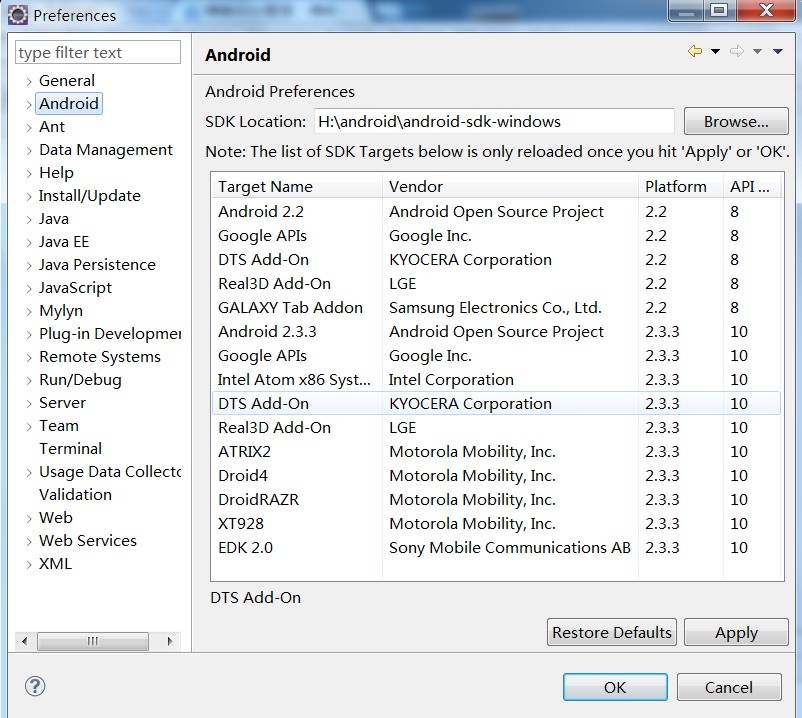This screenshot has width=802, height=718.
Task: Sort by Target Name column header
Action: [297, 187]
